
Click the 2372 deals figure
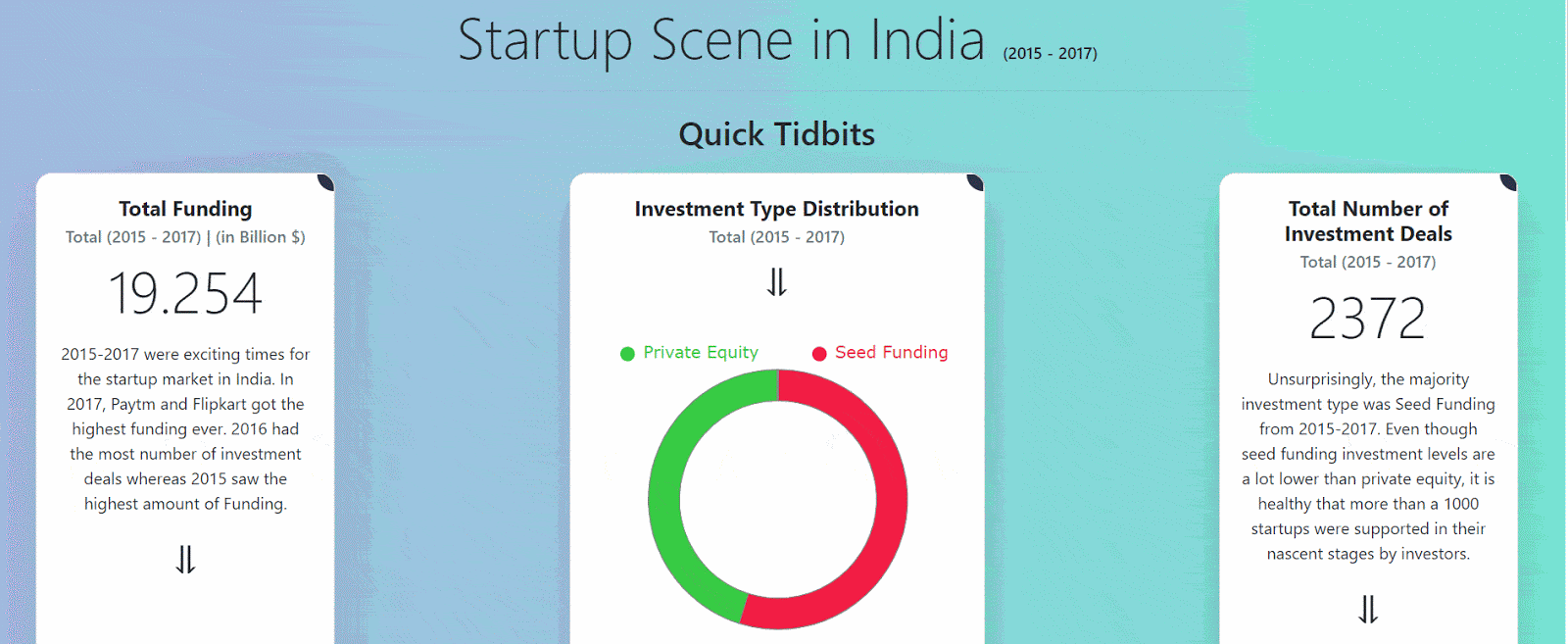pos(1368,316)
